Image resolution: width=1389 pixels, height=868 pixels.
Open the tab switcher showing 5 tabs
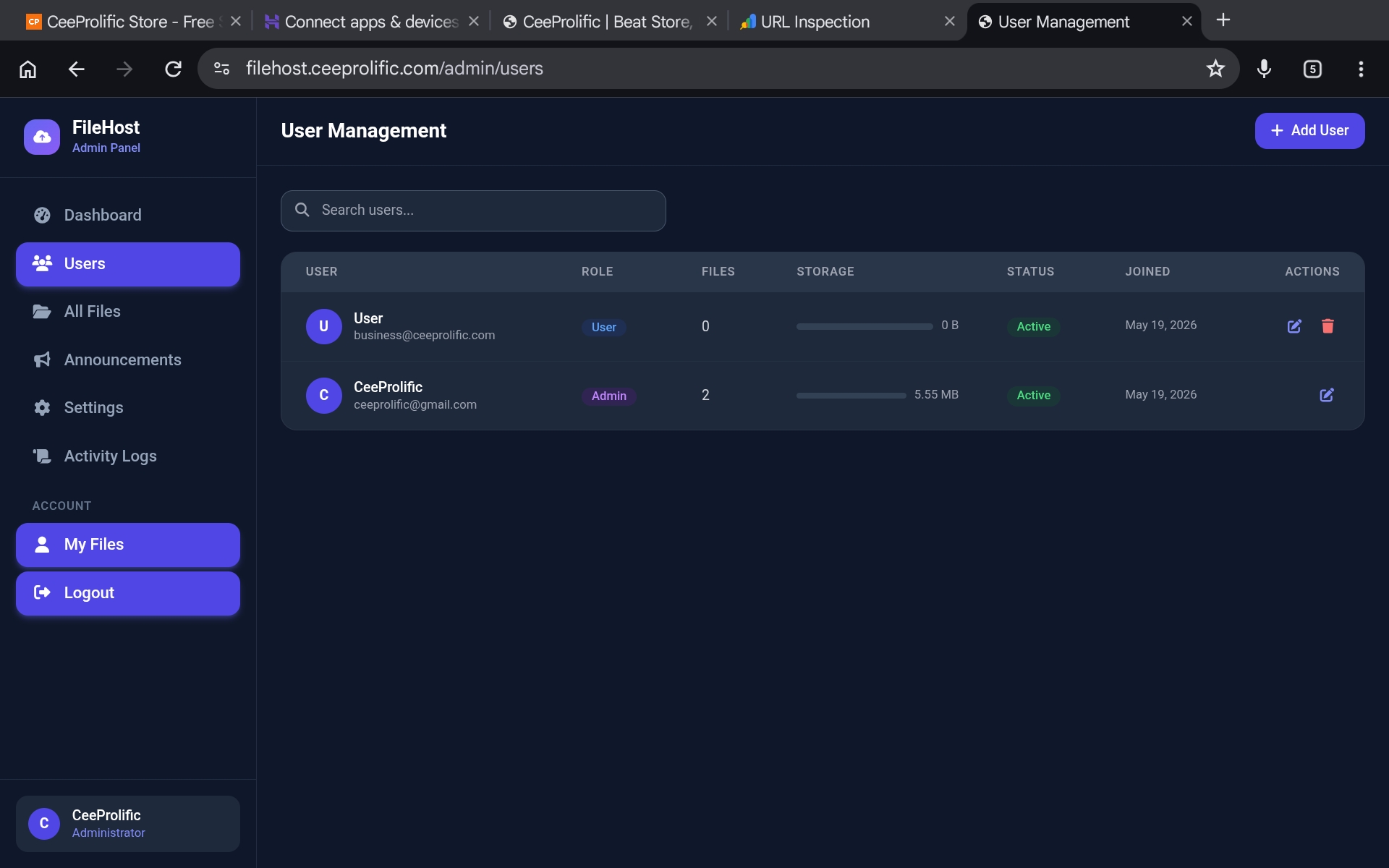[1312, 69]
